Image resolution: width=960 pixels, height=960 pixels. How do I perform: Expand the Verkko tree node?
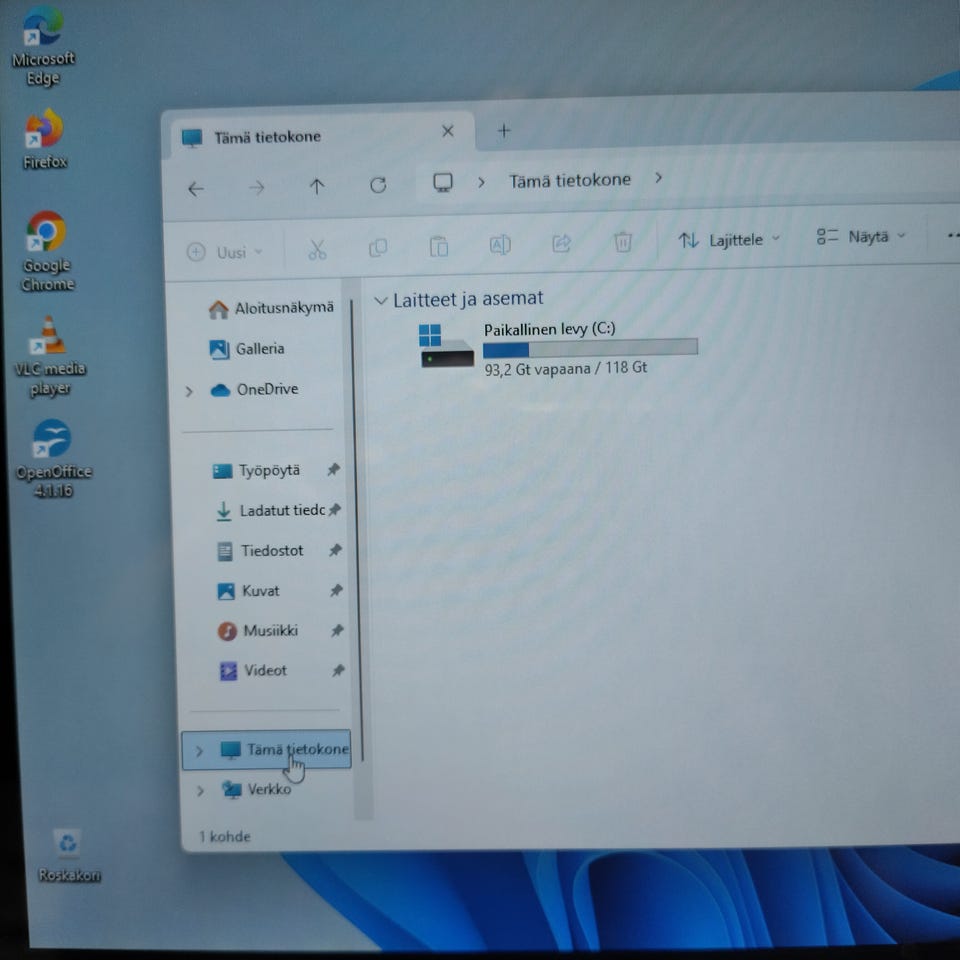click(x=200, y=790)
